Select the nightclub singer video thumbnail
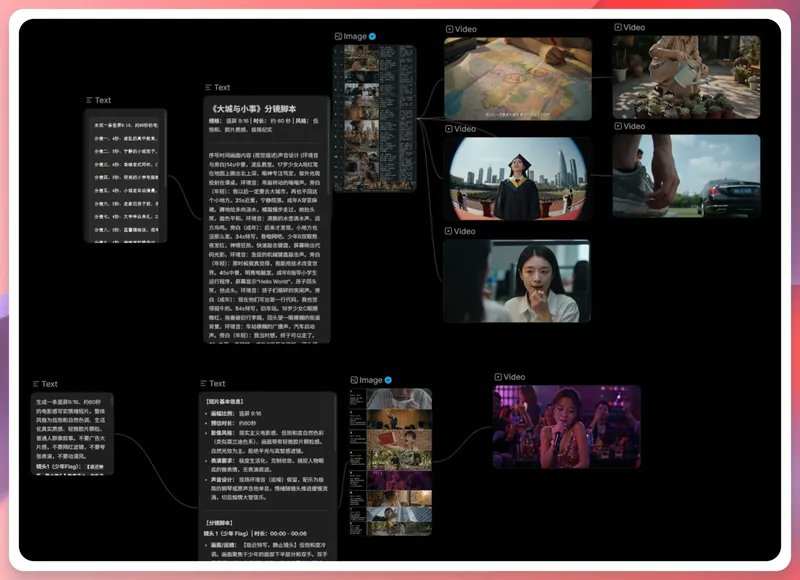Image resolution: width=800 pixels, height=580 pixels. pos(566,427)
